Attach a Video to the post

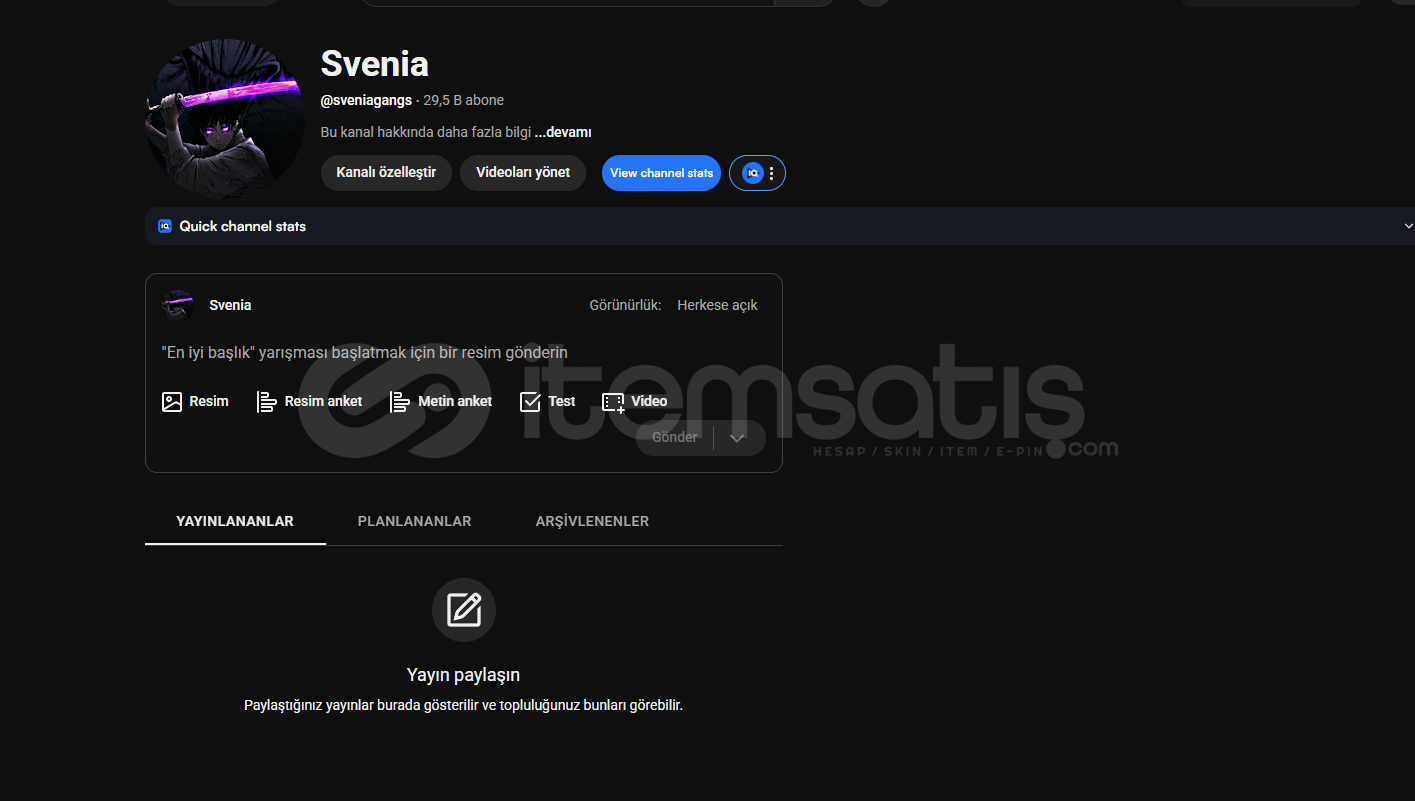click(x=635, y=401)
